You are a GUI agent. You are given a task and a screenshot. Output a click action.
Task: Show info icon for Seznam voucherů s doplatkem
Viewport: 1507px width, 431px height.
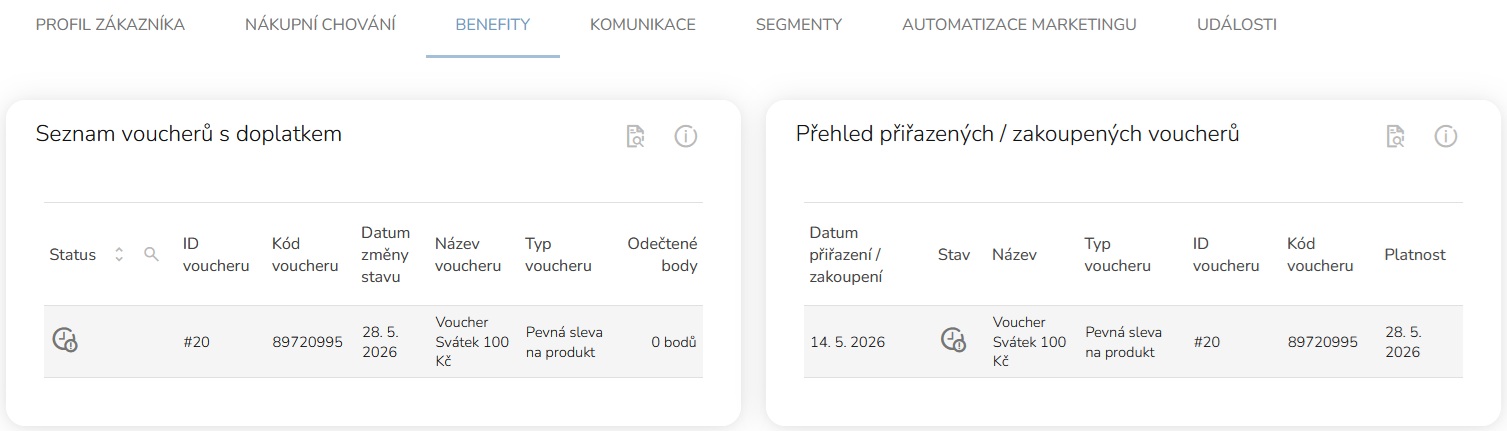click(685, 137)
